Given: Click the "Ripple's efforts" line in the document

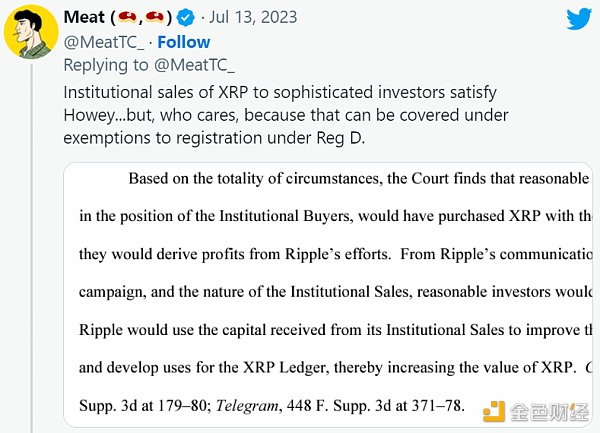Looking at the screenshot, I should coord(335,254).
